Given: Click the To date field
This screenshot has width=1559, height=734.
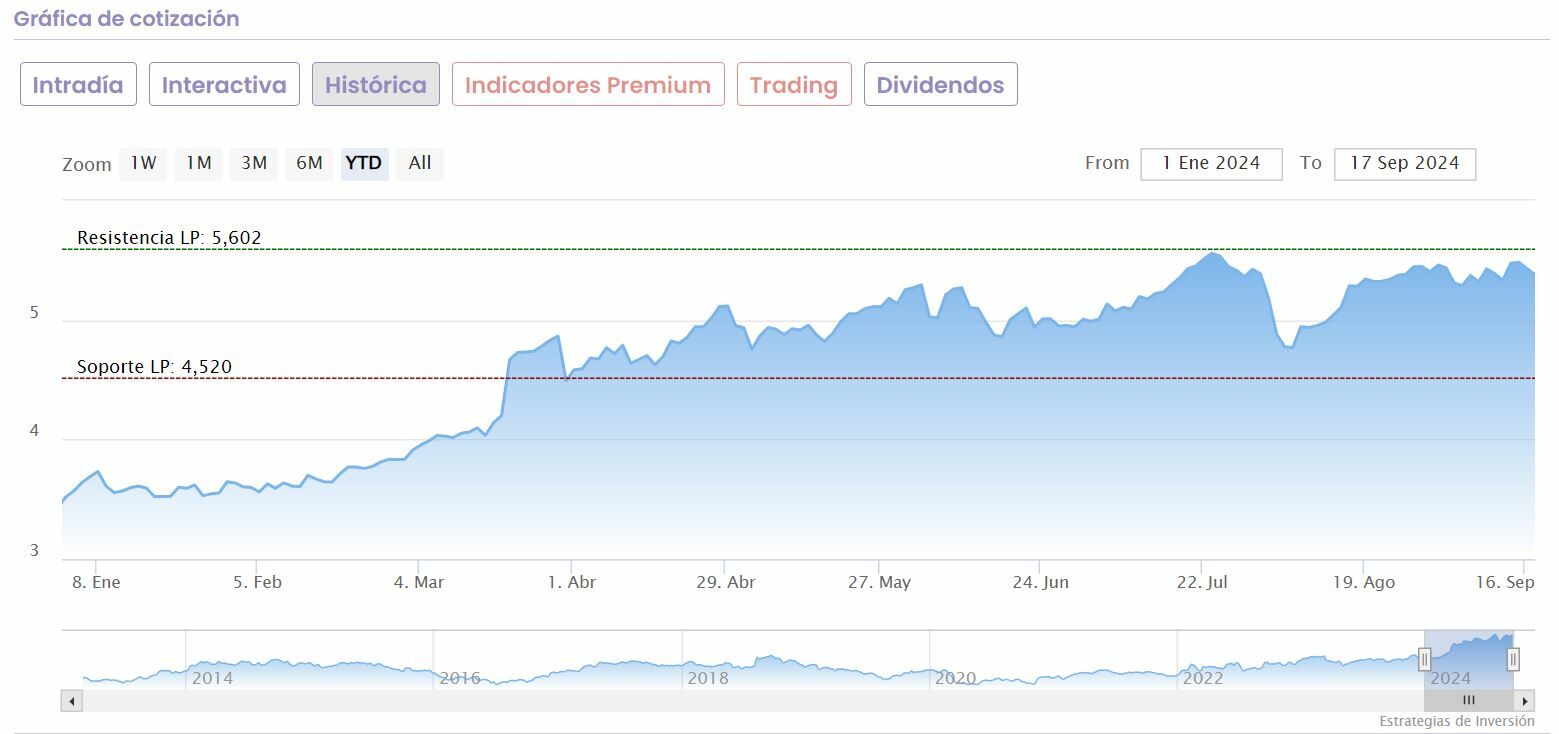Looking at the screenshot, I should (1404, 163).
